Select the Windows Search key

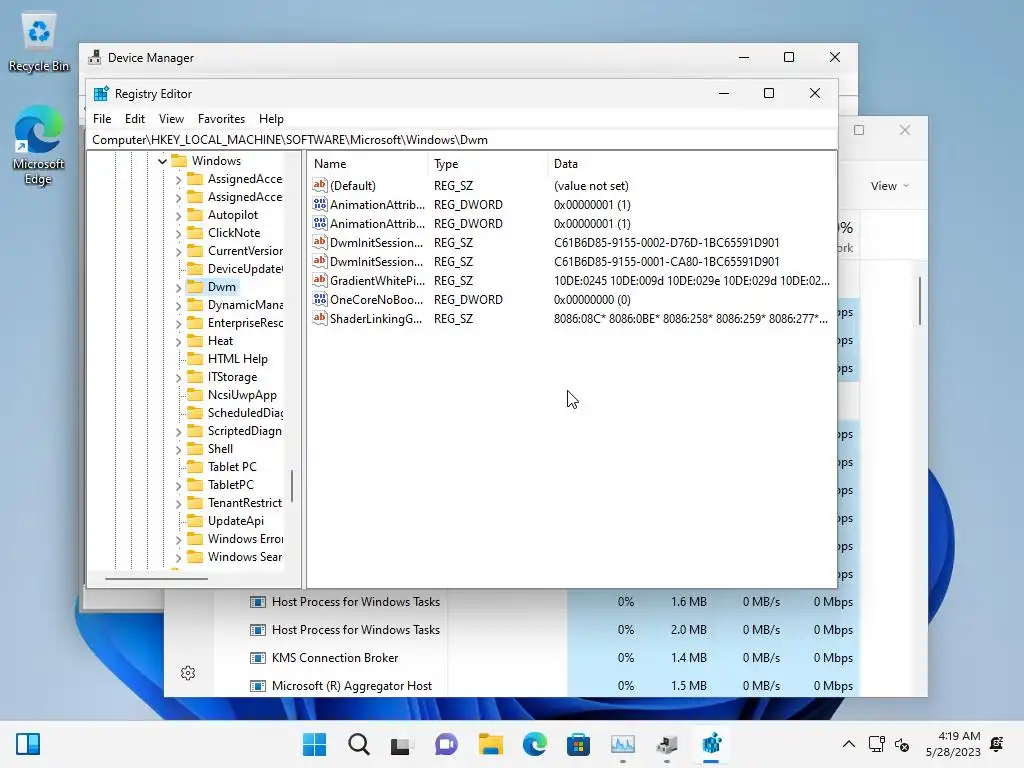(244, 557)
